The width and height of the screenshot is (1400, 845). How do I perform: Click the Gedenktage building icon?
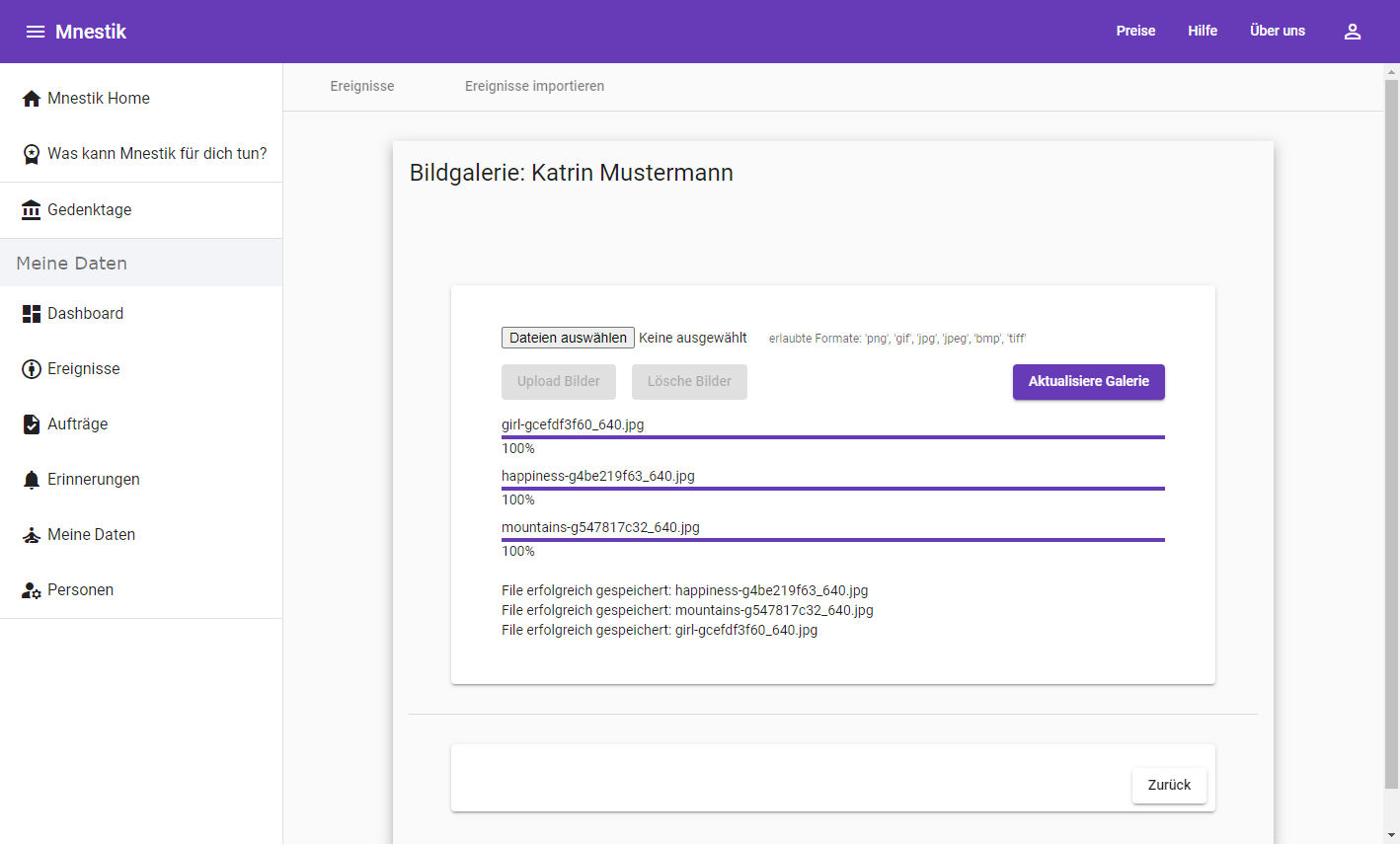click(x=32, y=210)
